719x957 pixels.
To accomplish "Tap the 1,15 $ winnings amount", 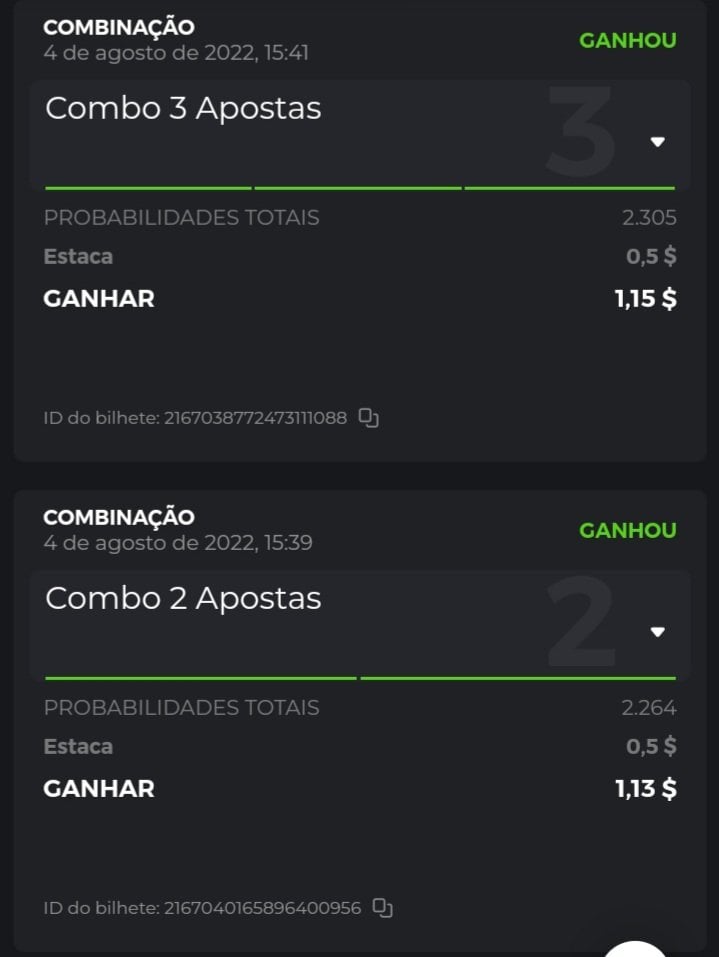I will [645, 298].
